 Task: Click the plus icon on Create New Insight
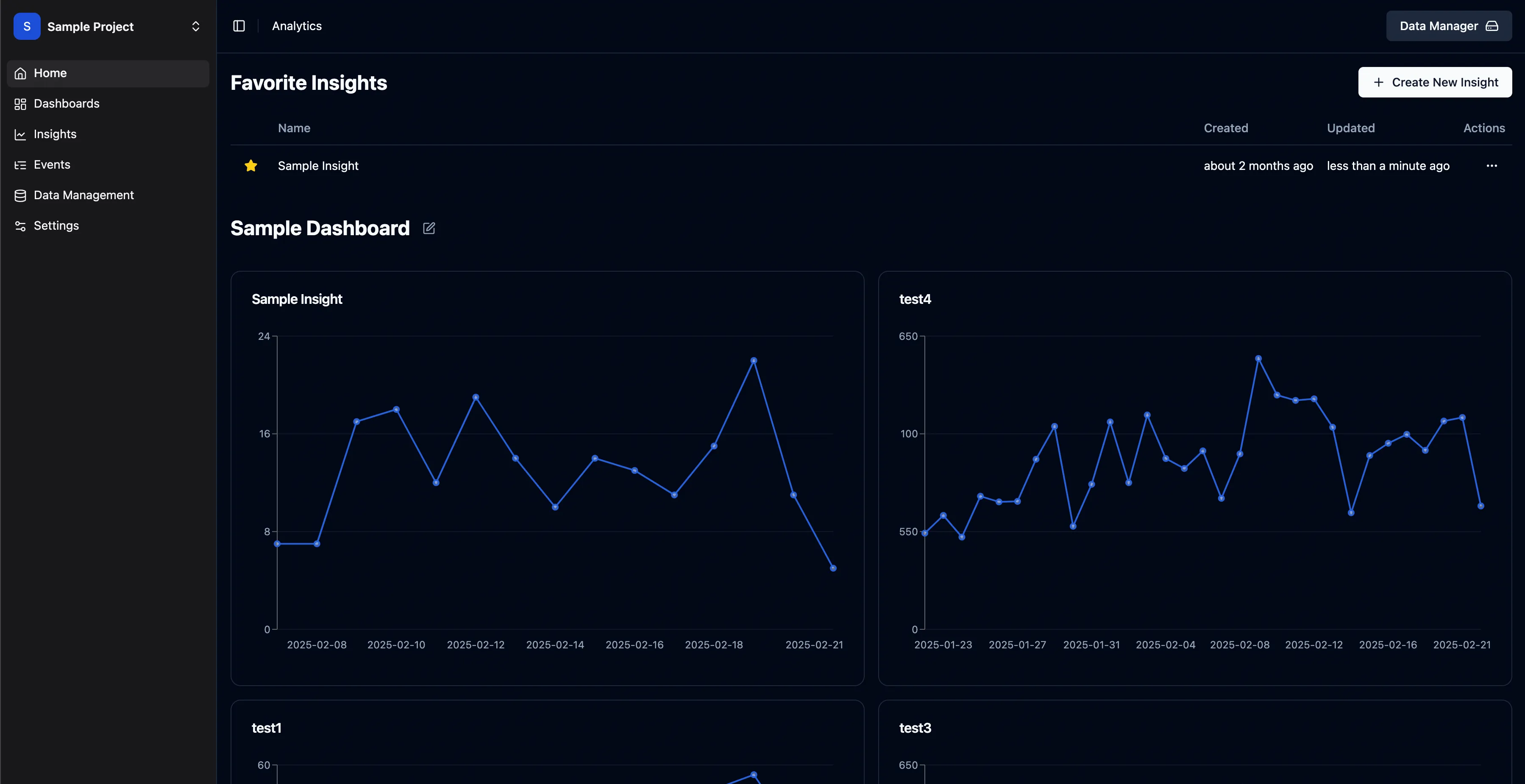1379,82
